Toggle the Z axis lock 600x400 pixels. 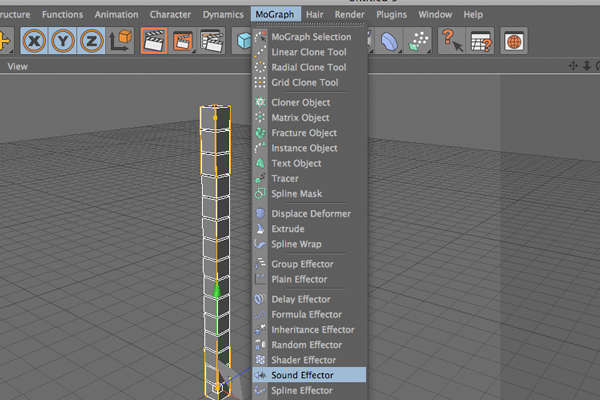point(91,41)
